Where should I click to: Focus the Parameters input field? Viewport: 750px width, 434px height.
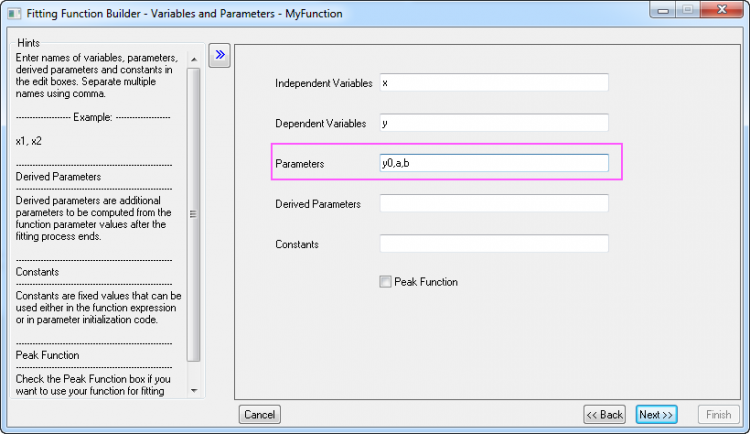[x=494, y=163]
